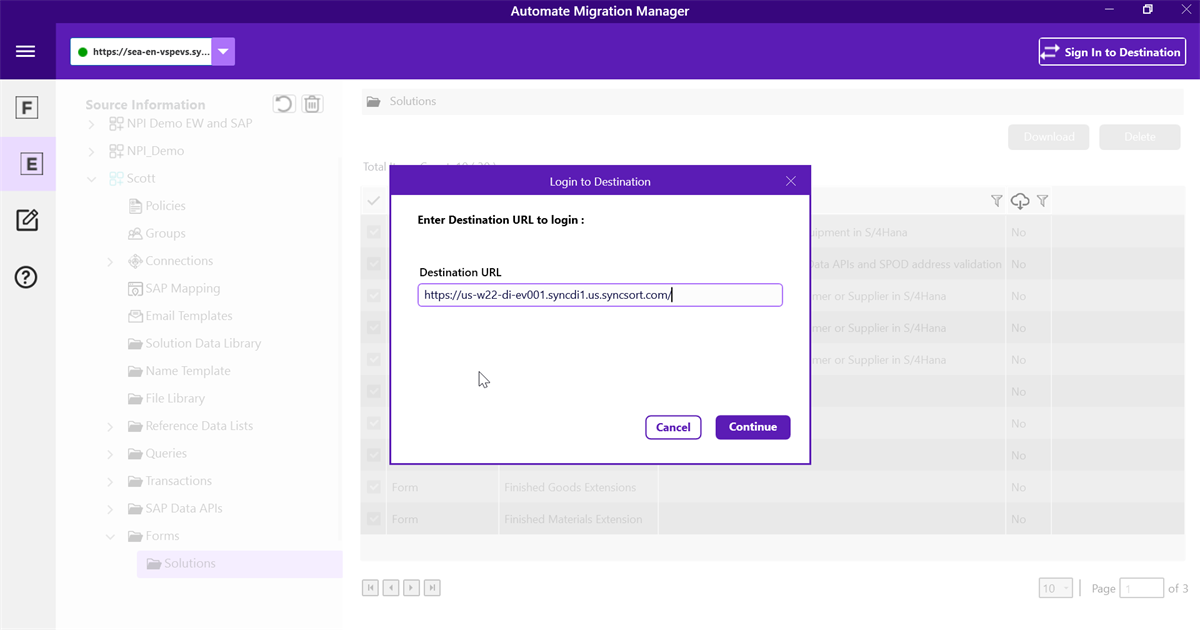Go to the previous page
Viewport: 1200px width, 630px height.
click(391, 588)
